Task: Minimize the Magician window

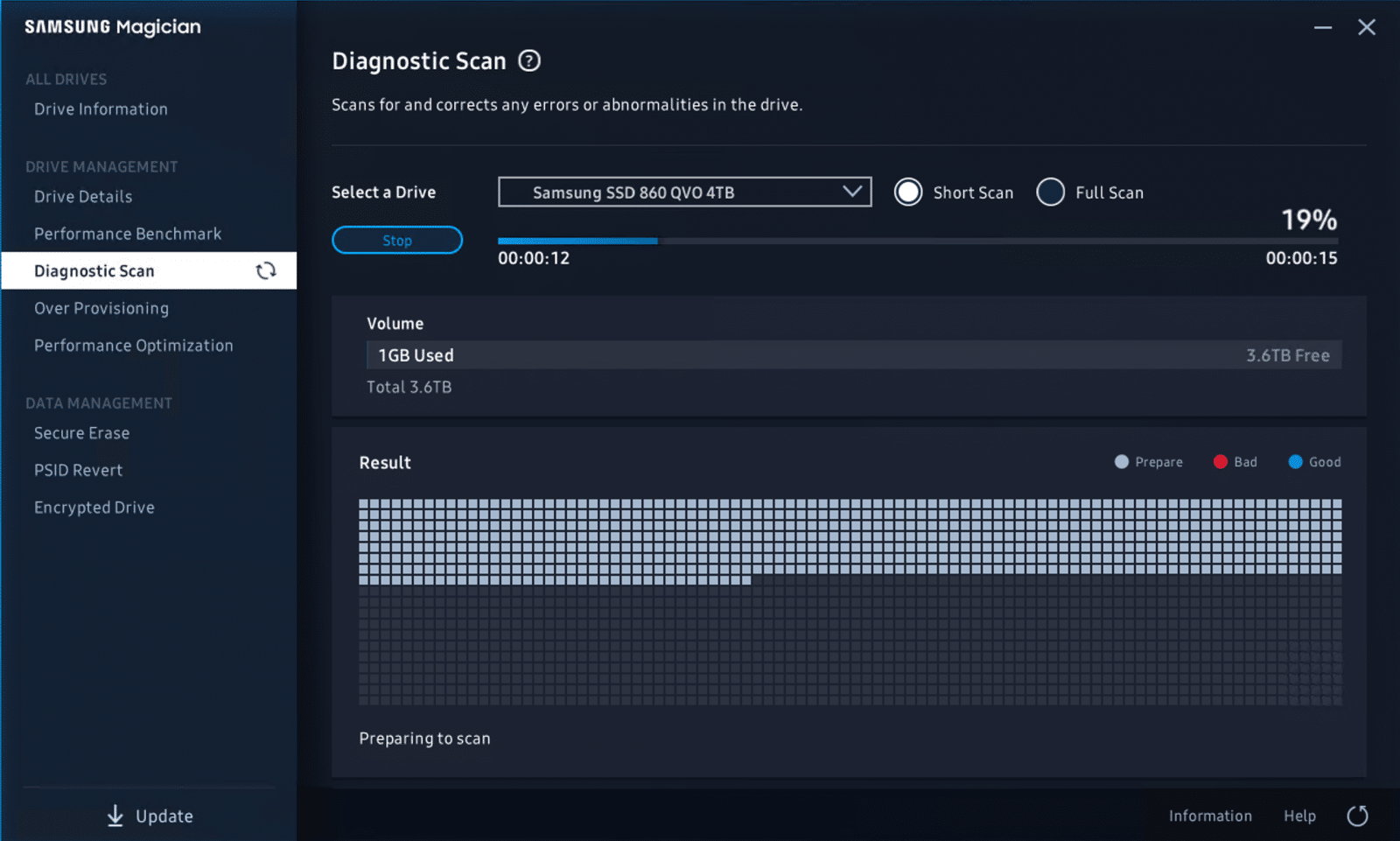Action: tap(1323, 27)
